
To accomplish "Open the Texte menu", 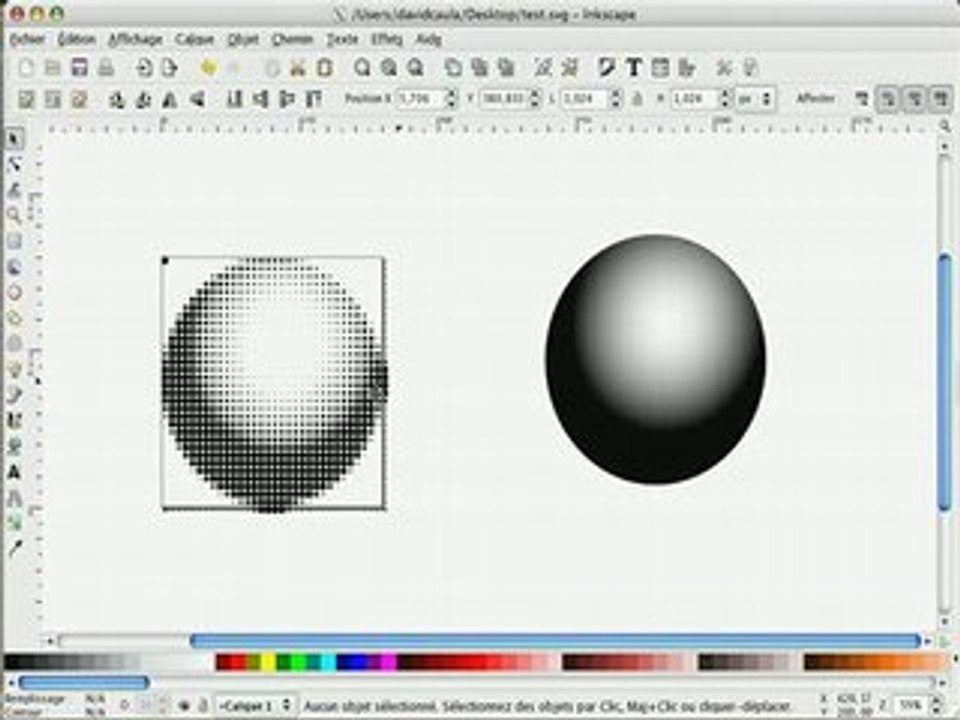I will [342, 40].
